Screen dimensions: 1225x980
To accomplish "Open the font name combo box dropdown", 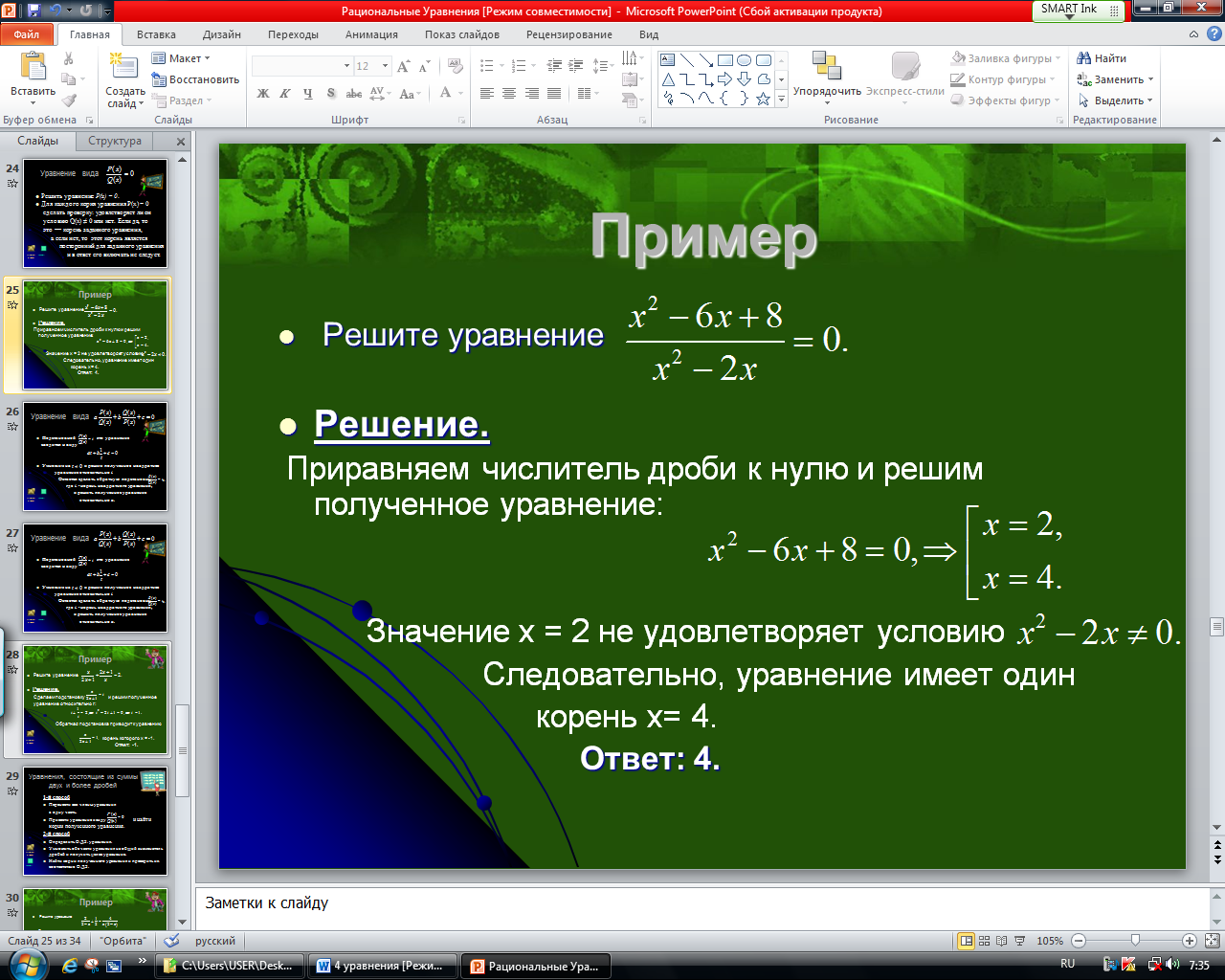I will point(346,66).
